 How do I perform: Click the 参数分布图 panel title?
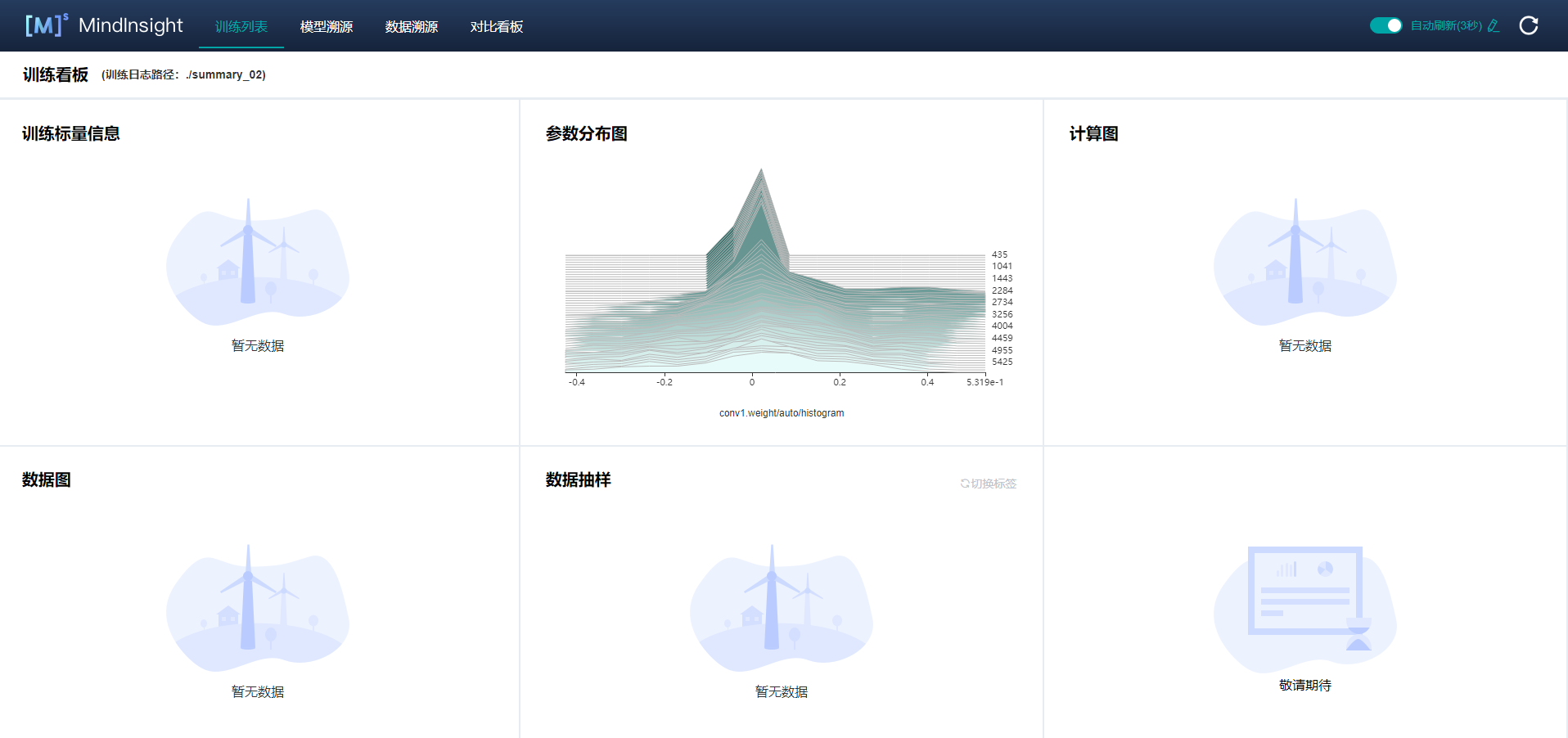(587, 133)
